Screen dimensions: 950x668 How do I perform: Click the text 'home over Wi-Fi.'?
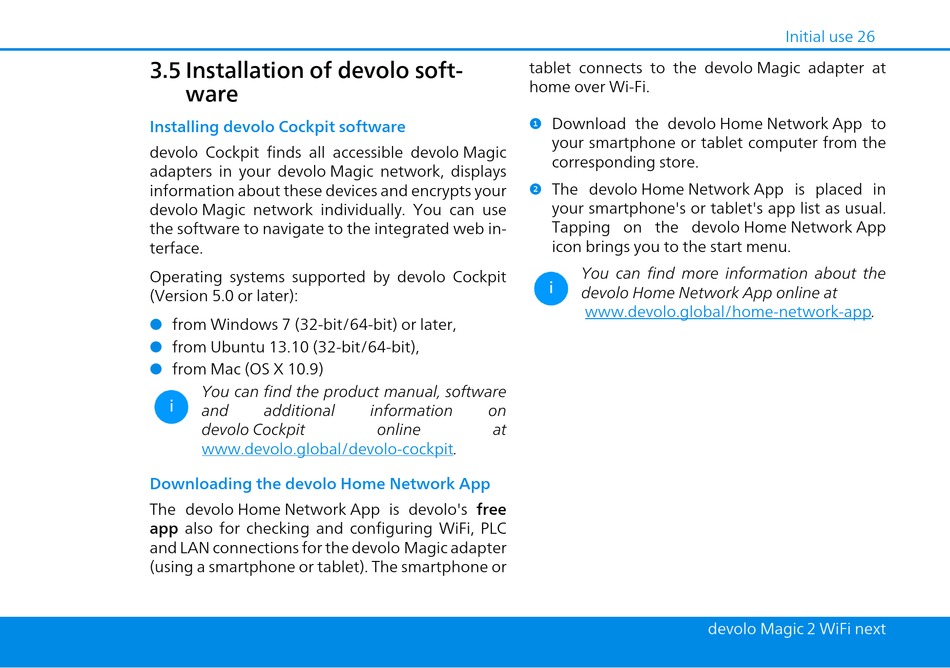pos(589,87)
